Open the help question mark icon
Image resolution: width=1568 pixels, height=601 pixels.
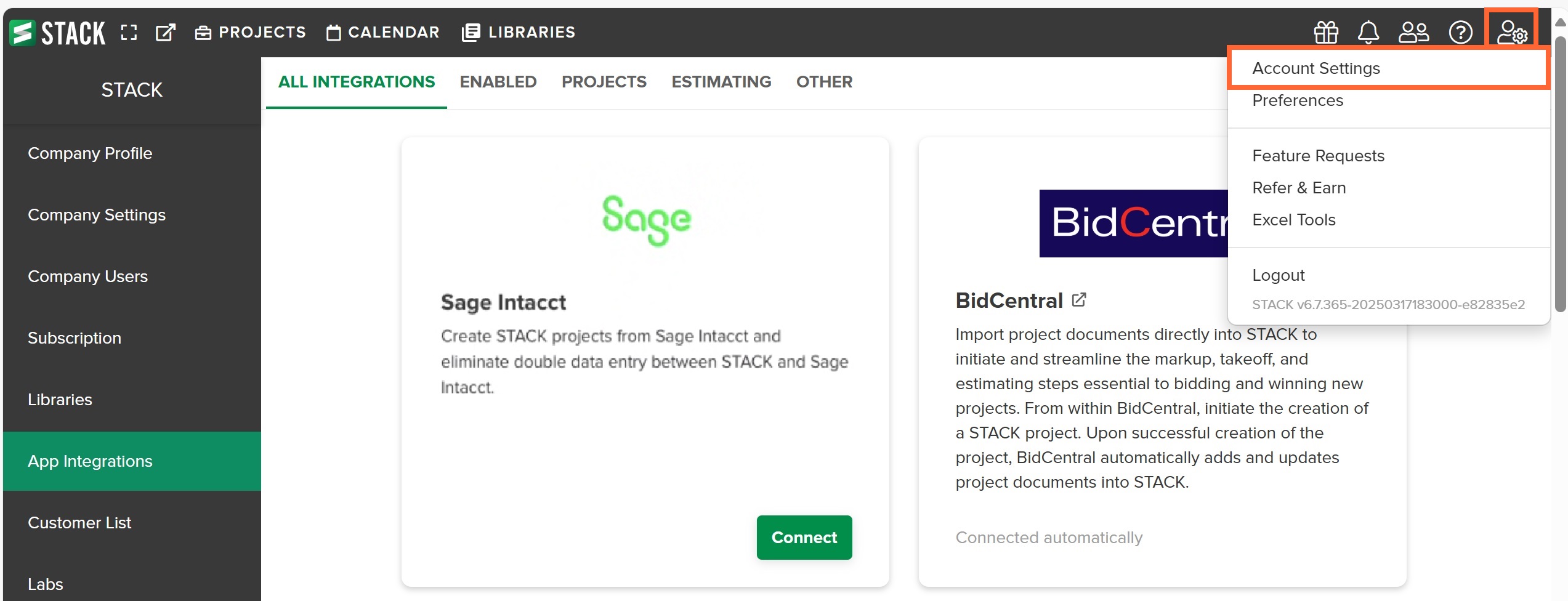point(1460,32)
